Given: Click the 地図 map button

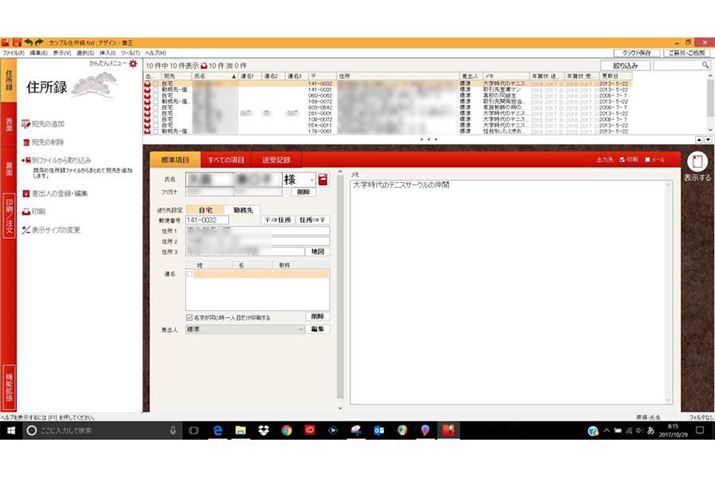Looking at the screenshot, I should click(317, 251).
